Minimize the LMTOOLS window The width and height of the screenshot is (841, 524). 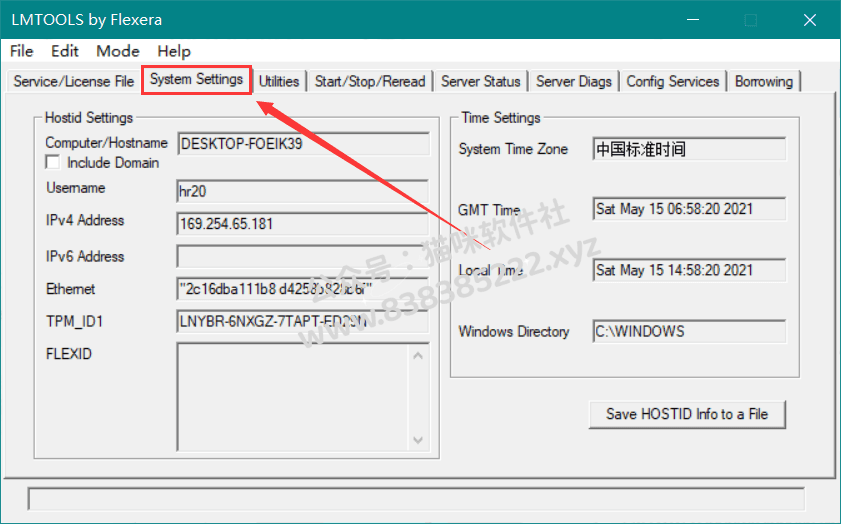693,20
